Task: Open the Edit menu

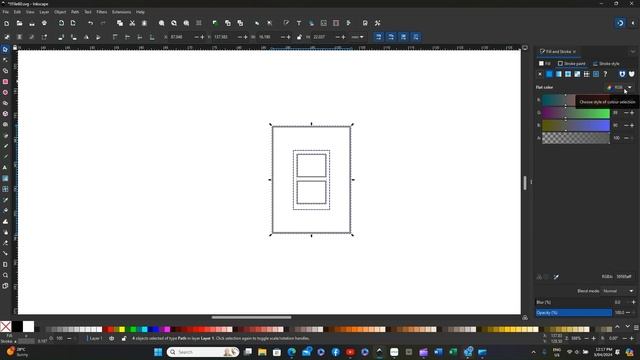Action: [17, 12]
